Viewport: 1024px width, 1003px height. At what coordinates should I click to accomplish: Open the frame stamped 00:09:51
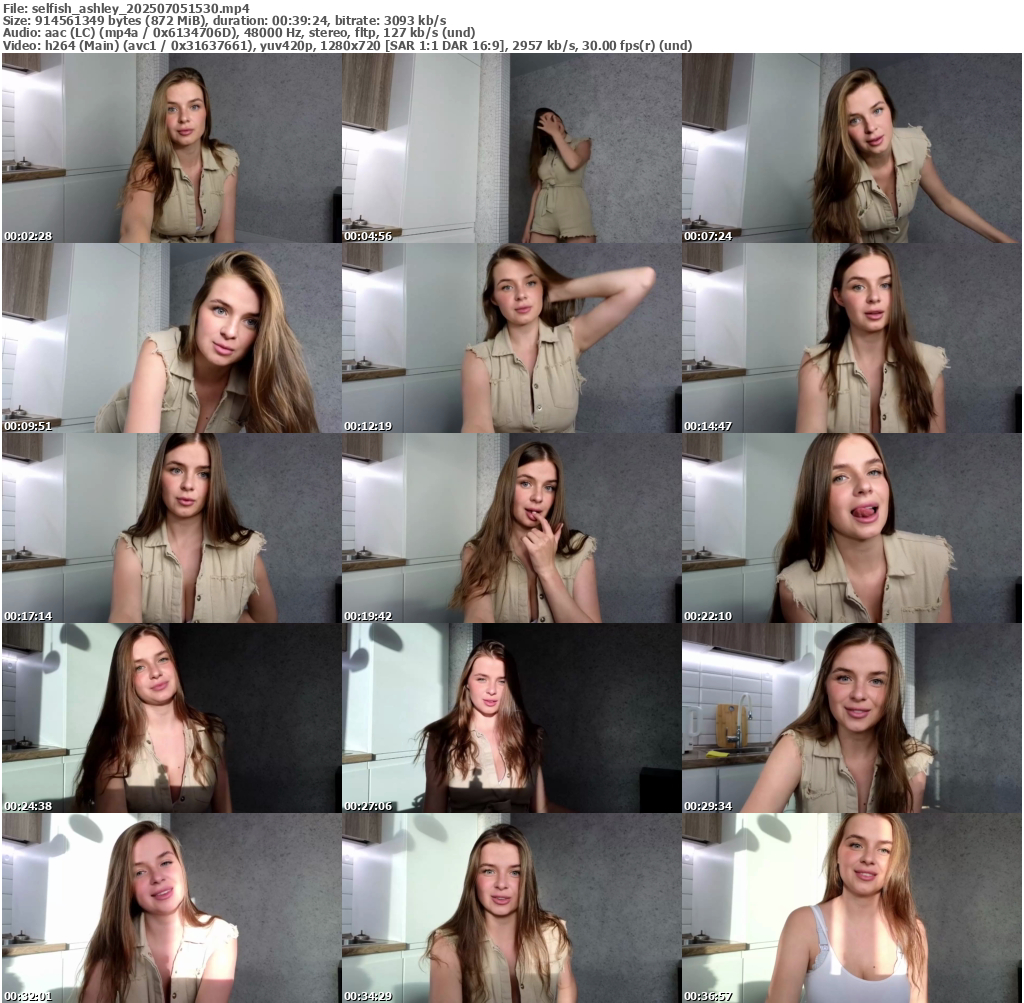171,338
